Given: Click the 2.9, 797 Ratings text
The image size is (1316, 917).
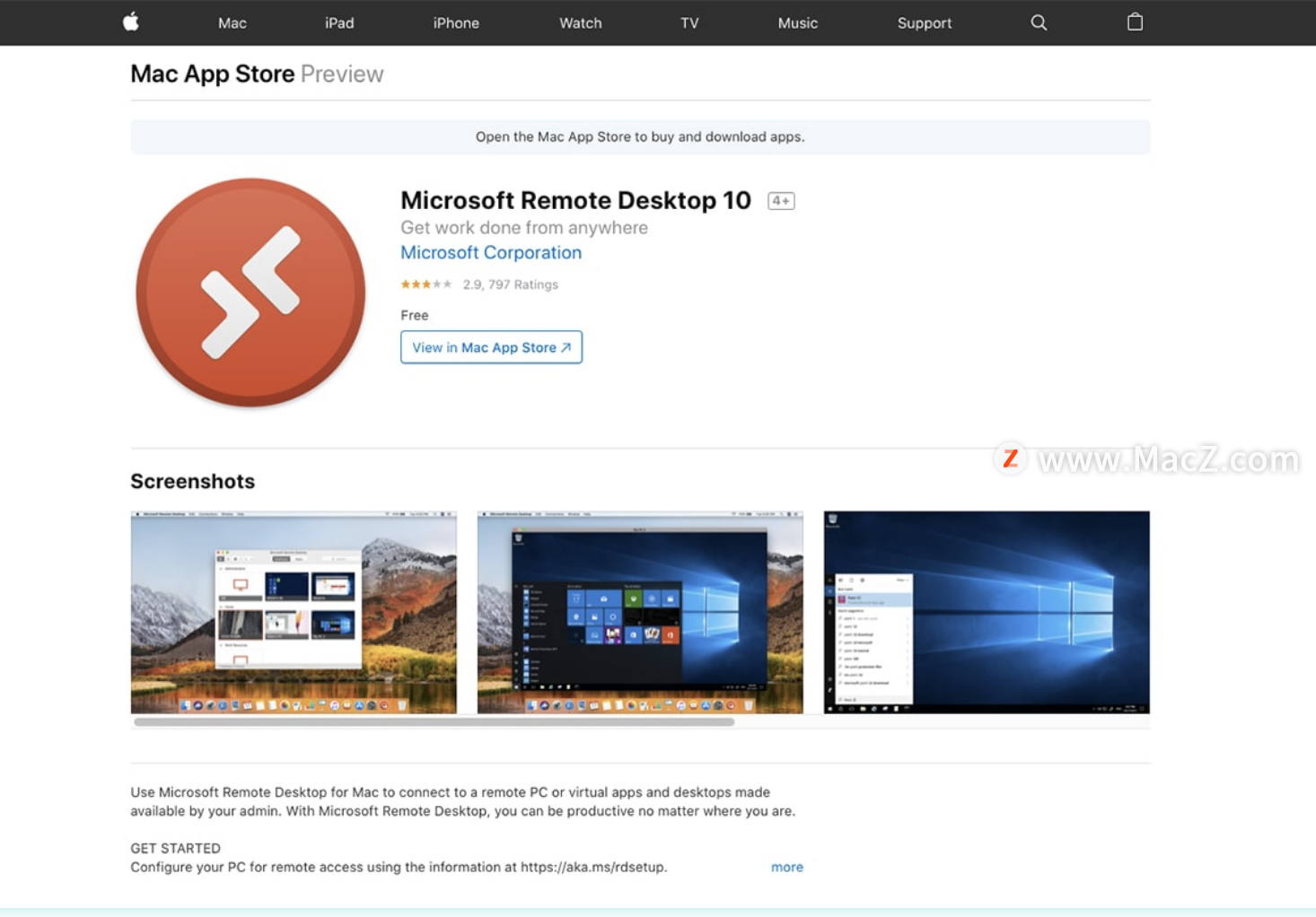Looking at the screenshot, I should coord(511,284).
